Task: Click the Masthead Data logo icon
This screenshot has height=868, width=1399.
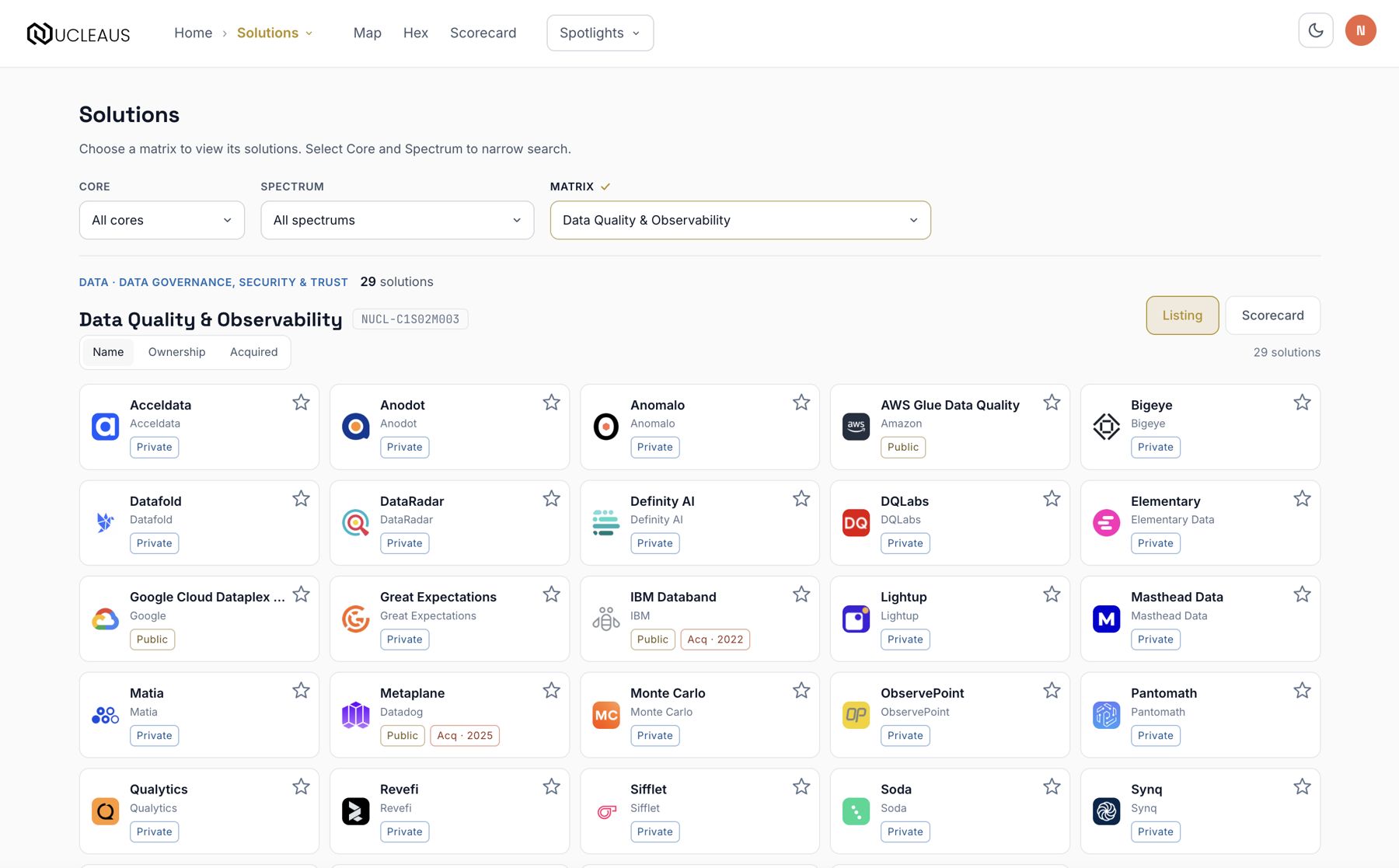Action: 1107,619
